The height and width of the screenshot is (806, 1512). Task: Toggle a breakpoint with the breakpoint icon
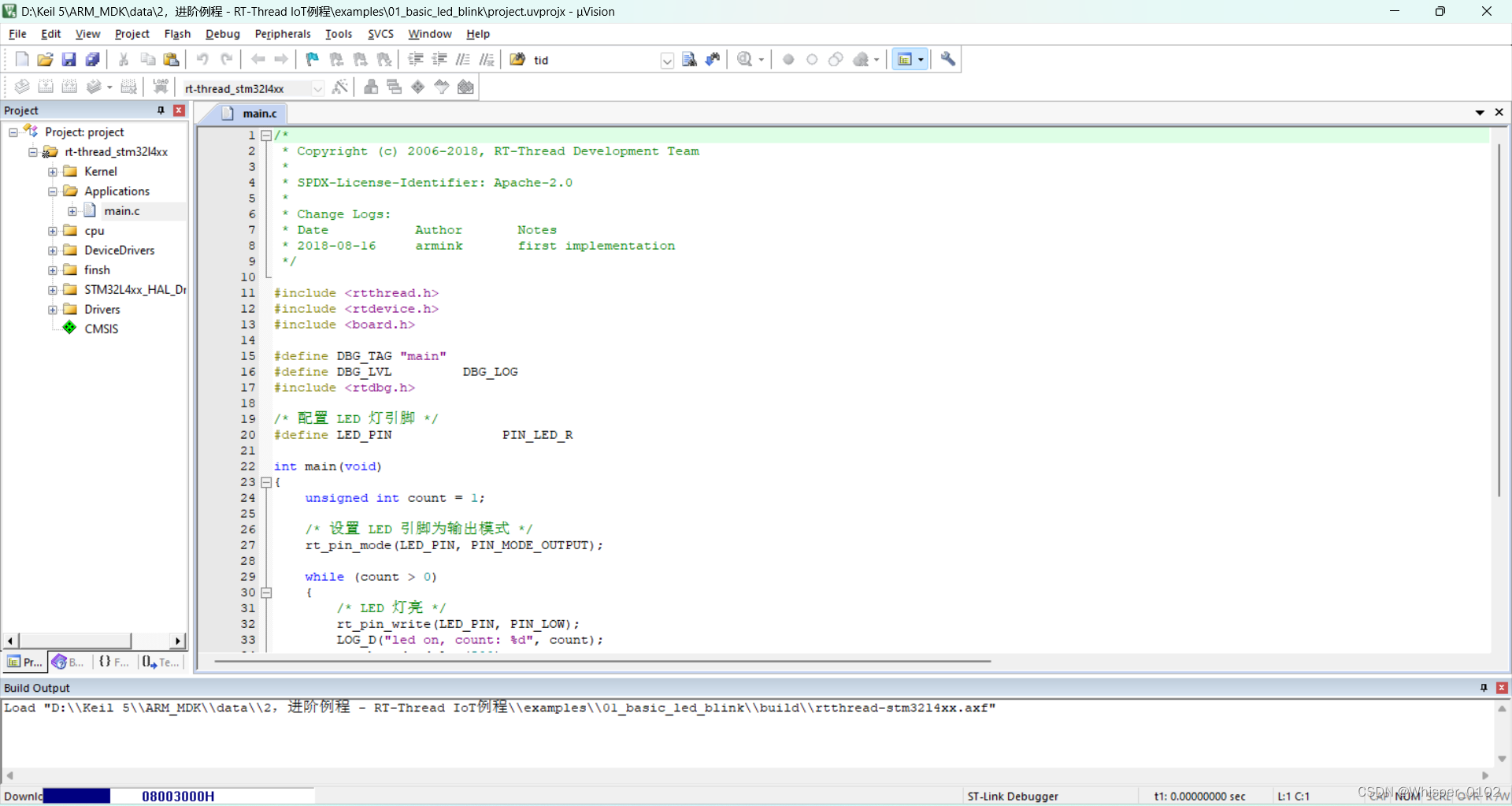(787, 59)
